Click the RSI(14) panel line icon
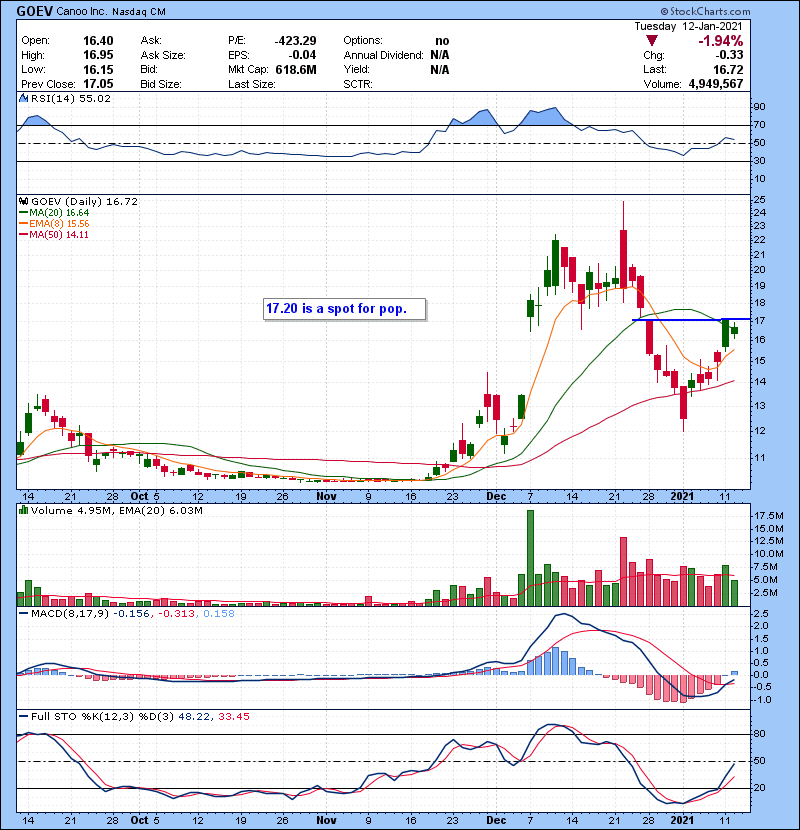The image size is (800, 830). click(x=23, y=98)
